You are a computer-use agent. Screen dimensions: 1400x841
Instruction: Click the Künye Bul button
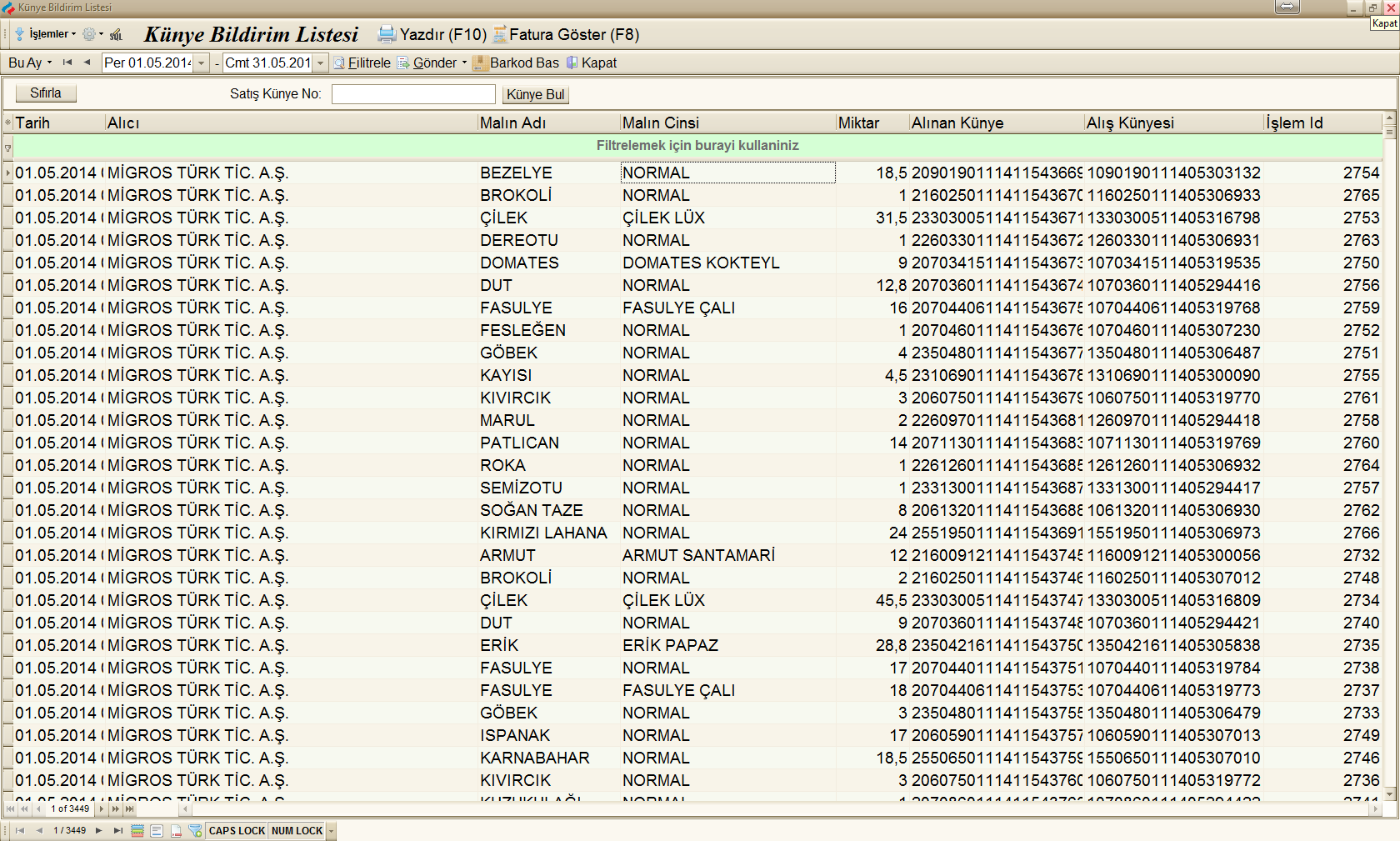tap(535, 94)
